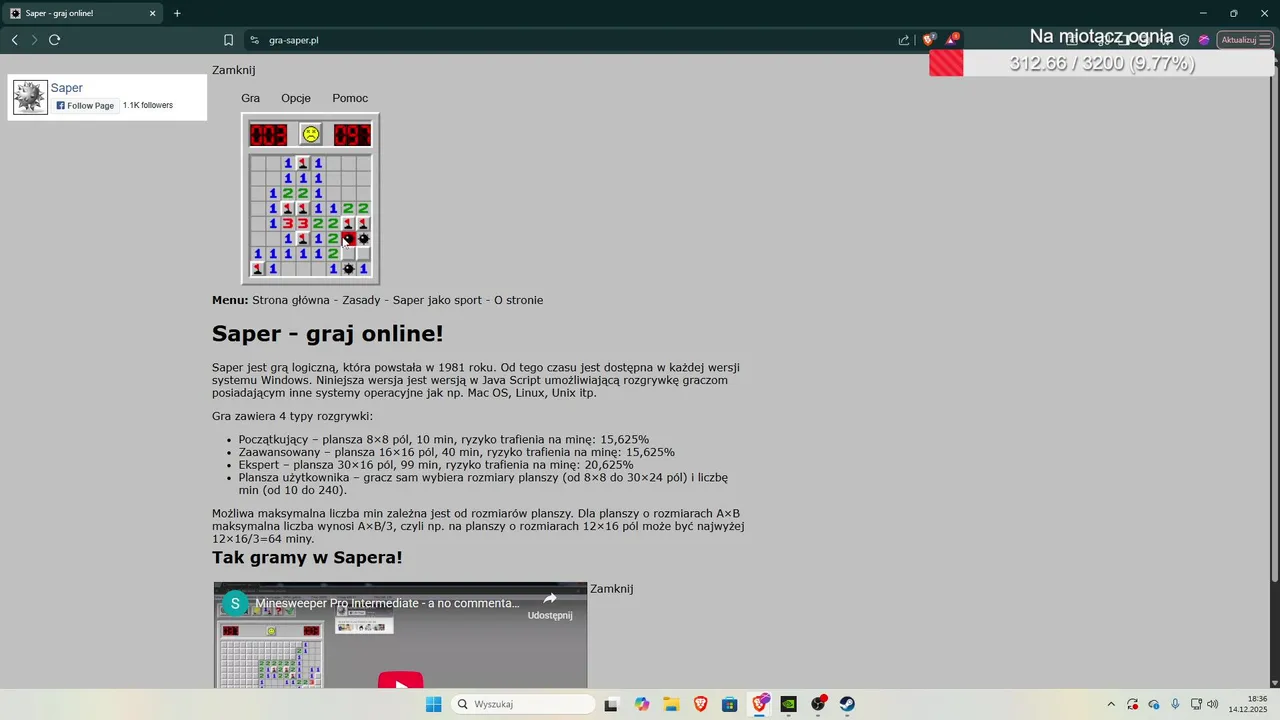
Task: Click the unexploded mine beside the red mine
Action: (x=363, y=238)
